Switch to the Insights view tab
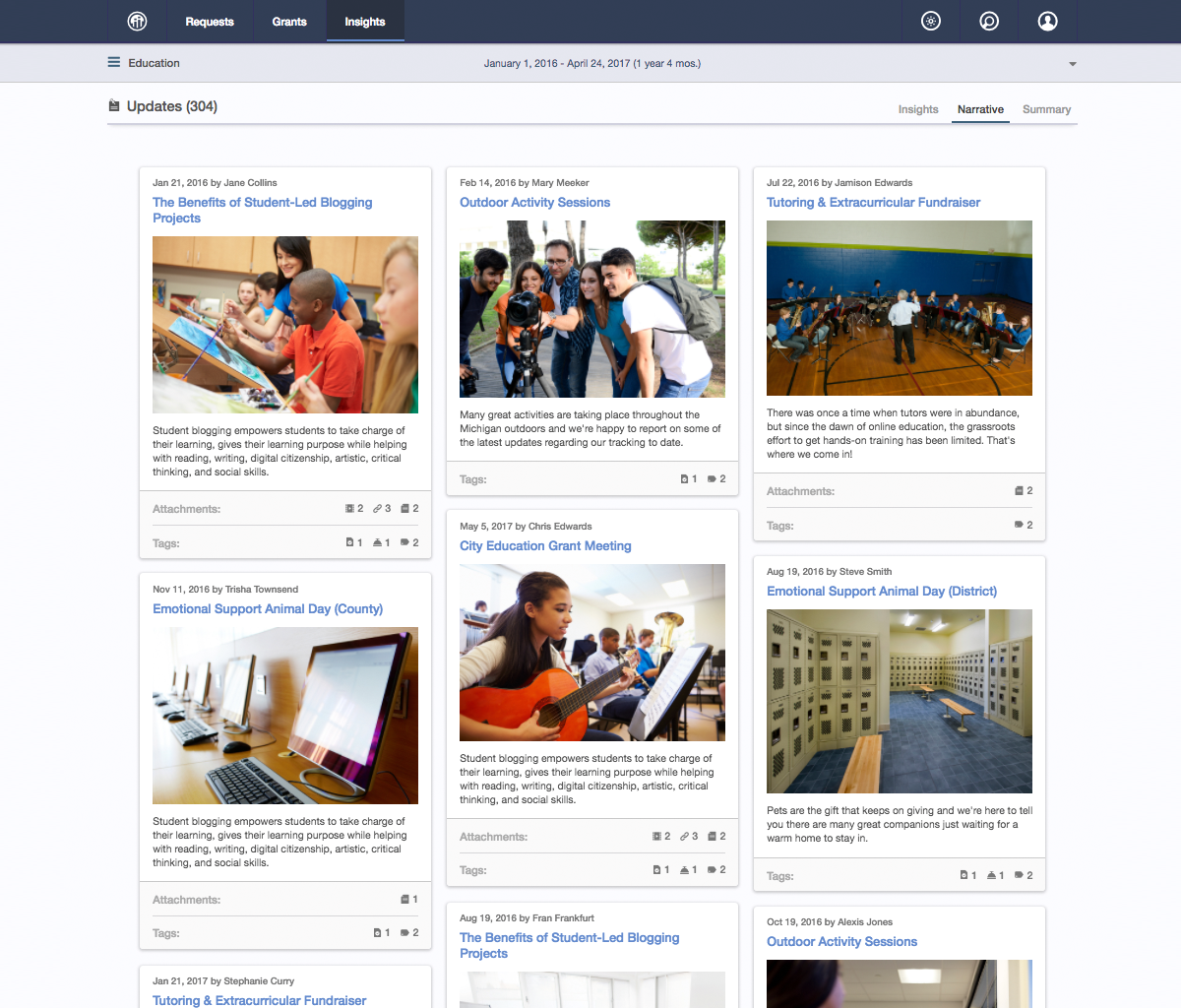 tap(917, 109)
